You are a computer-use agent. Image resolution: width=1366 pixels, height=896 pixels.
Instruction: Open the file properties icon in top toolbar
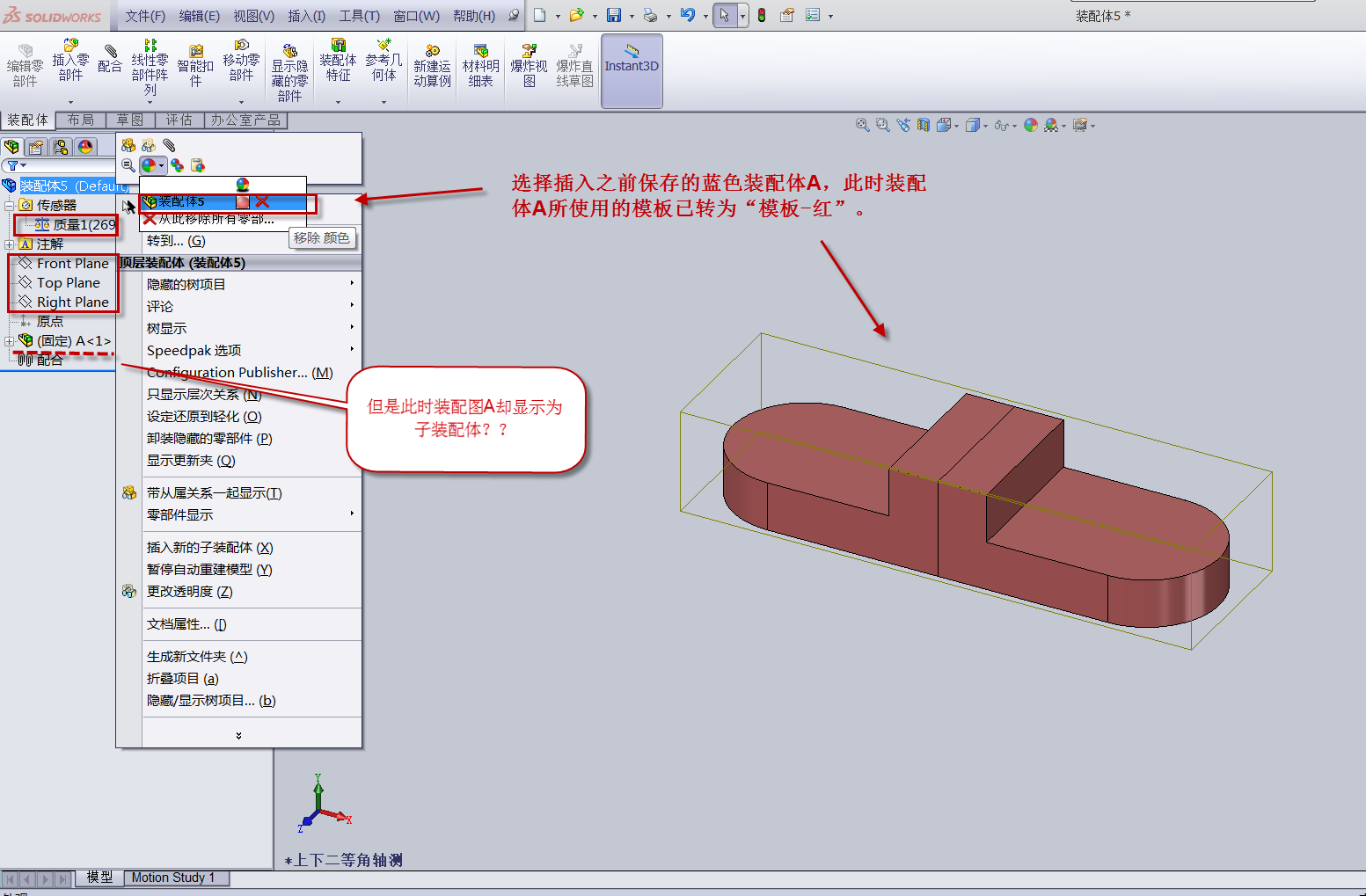point(787,15)
